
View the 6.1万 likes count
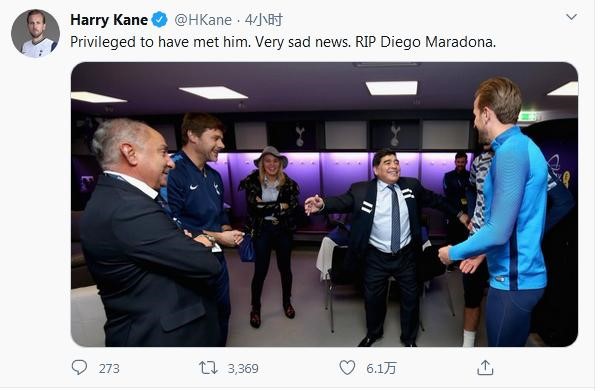tap(381, 368)
